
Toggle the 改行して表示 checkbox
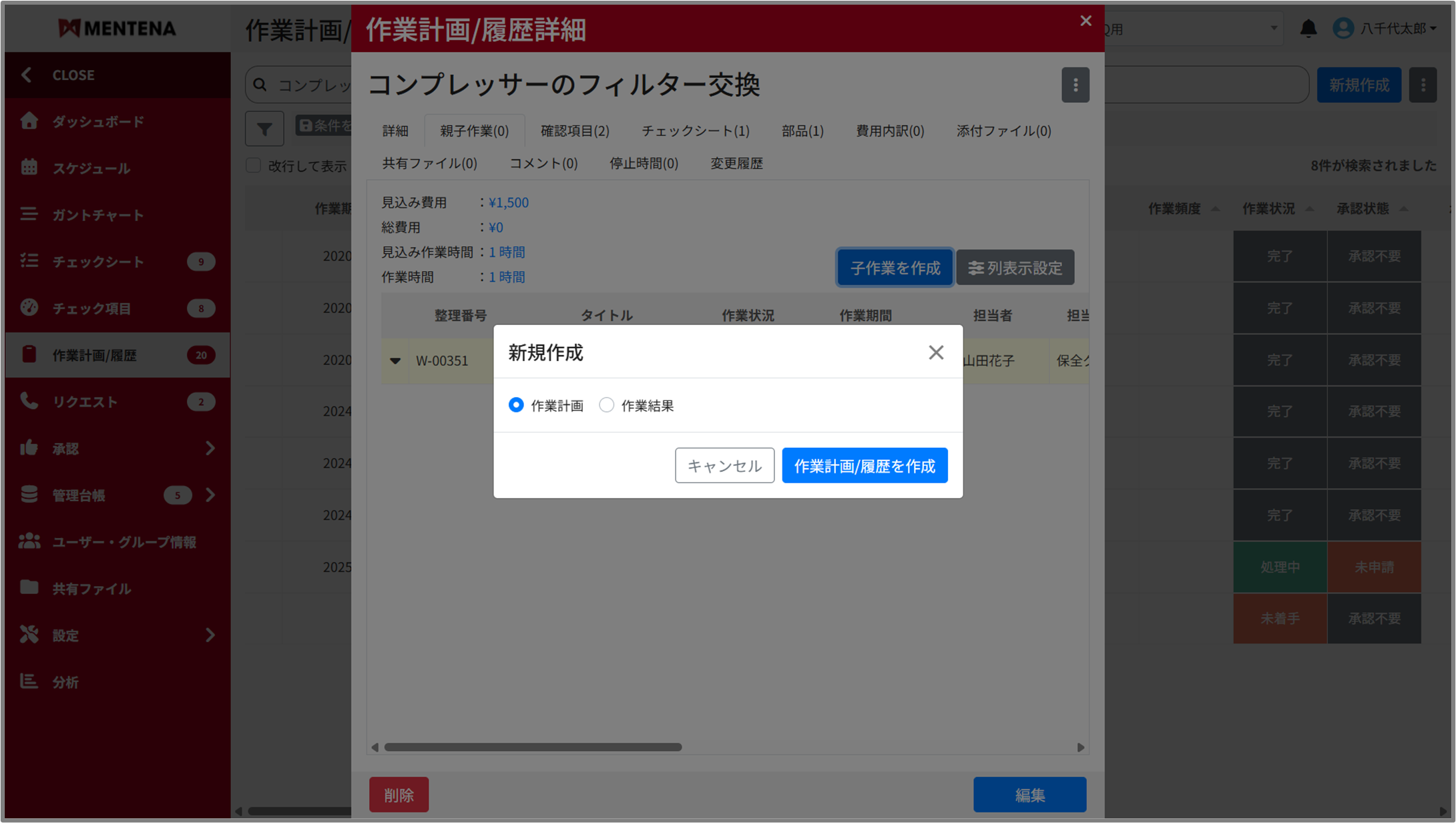point(254,166)
